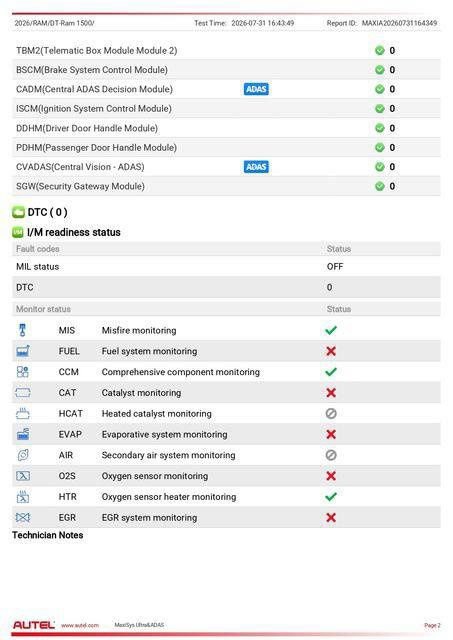
Task: Click the misfire monitoring piston icon
Action: point(22,330)
